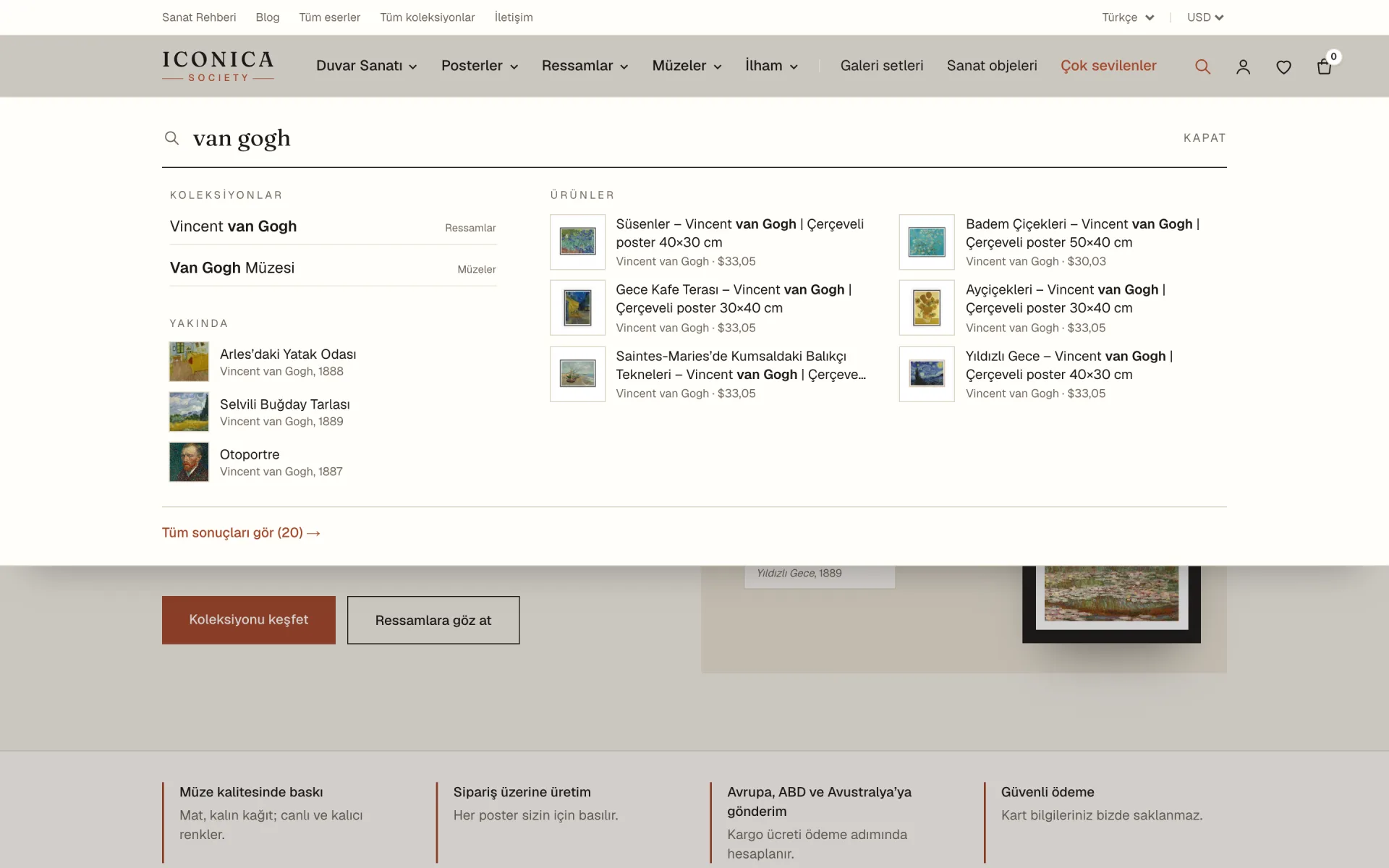Click the search magnifier icon in header
The height and width of the screenshot is (868, 1389).
tap(1202, 67)
